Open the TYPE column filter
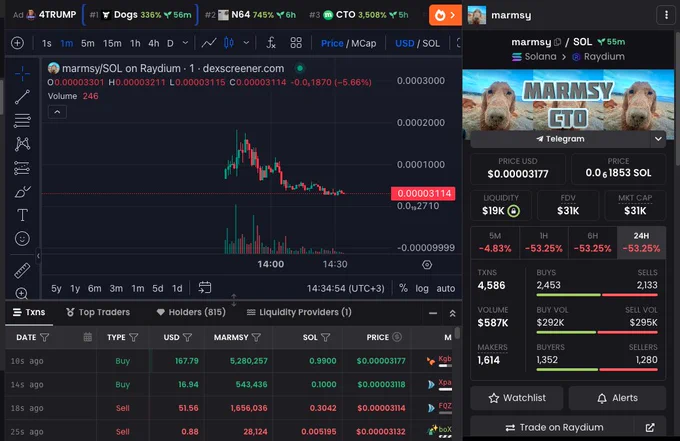Image resolution: width=680 pixels, height=441 pixels. (x=134, y=337)
